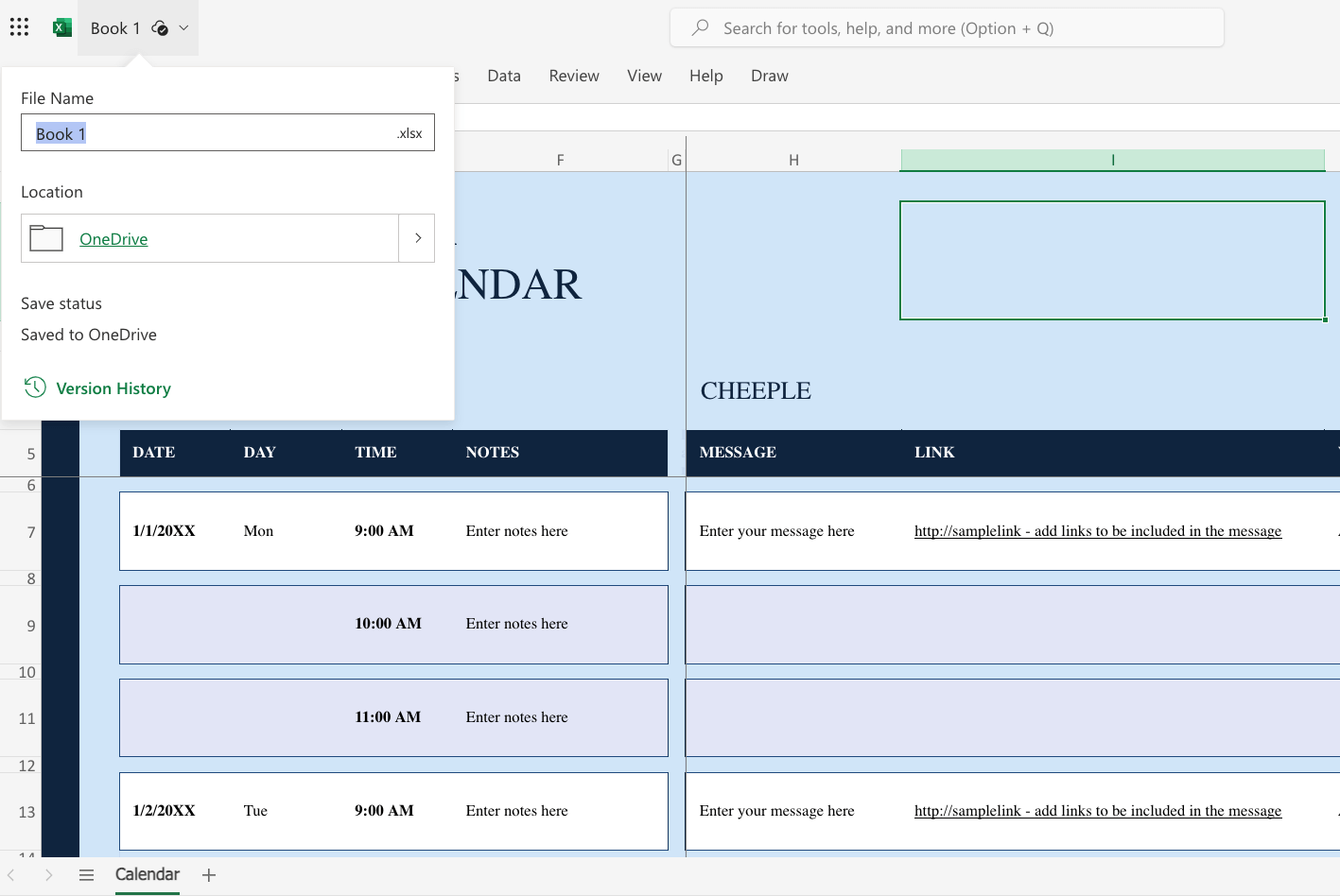The image size is (1340, 896).
Task: Click the samplelink hyperlink in row 7
Action: tap(1097, 530)
